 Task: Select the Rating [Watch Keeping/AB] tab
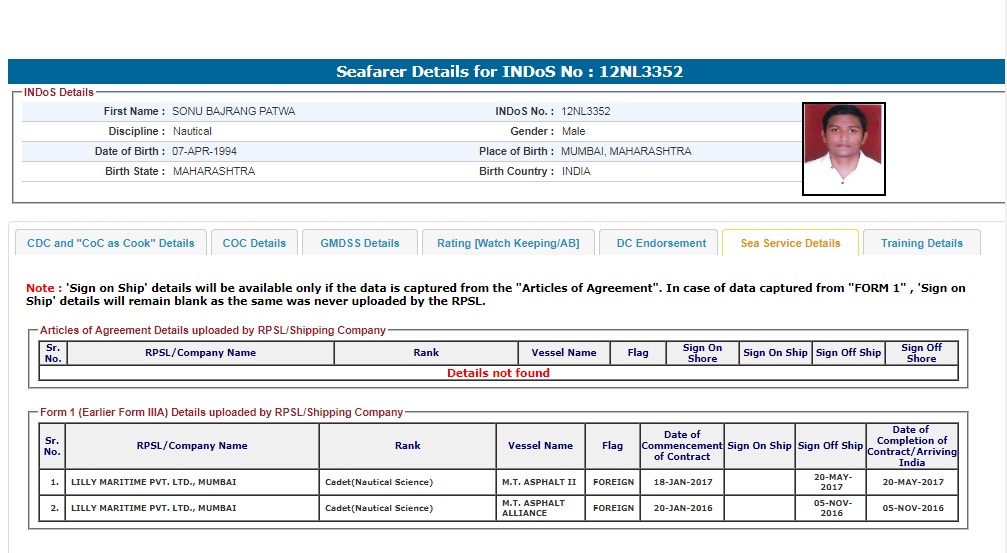tap(509, 243)
